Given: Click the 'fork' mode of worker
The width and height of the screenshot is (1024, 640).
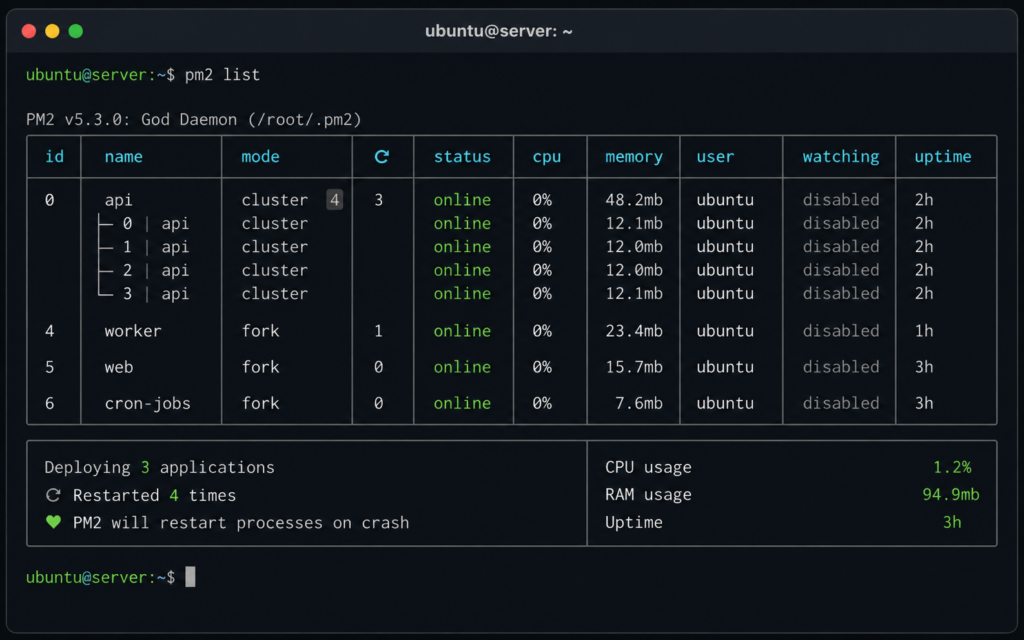Looking at the screenshot, I should [x=260, y=331].
